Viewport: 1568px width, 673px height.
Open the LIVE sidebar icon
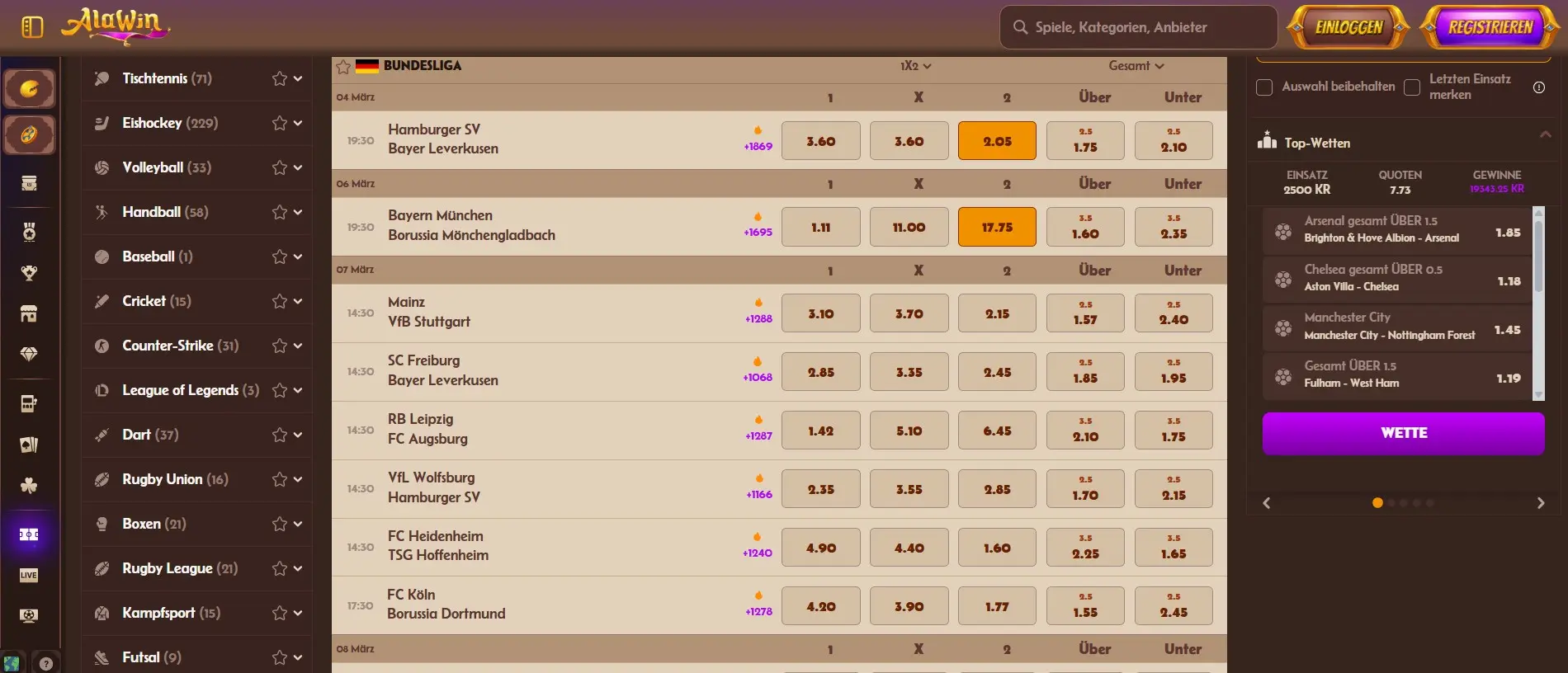click(29, 575)
